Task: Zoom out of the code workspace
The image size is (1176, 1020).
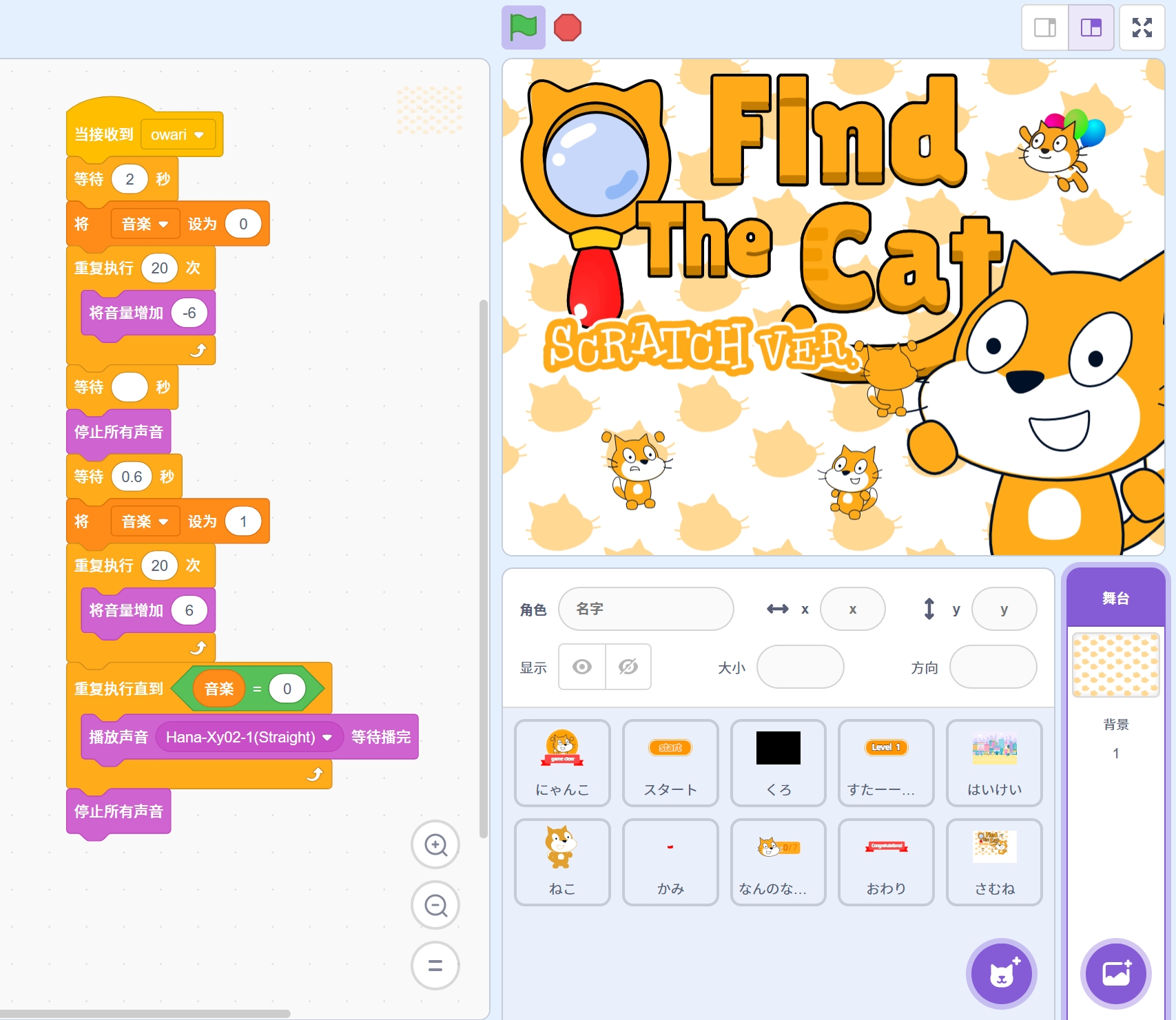Action: (435, 905)
